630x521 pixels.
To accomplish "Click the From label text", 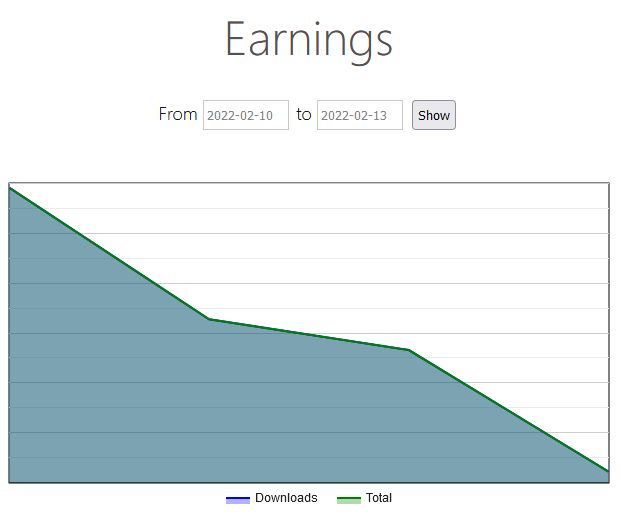I will coord(178,114).
